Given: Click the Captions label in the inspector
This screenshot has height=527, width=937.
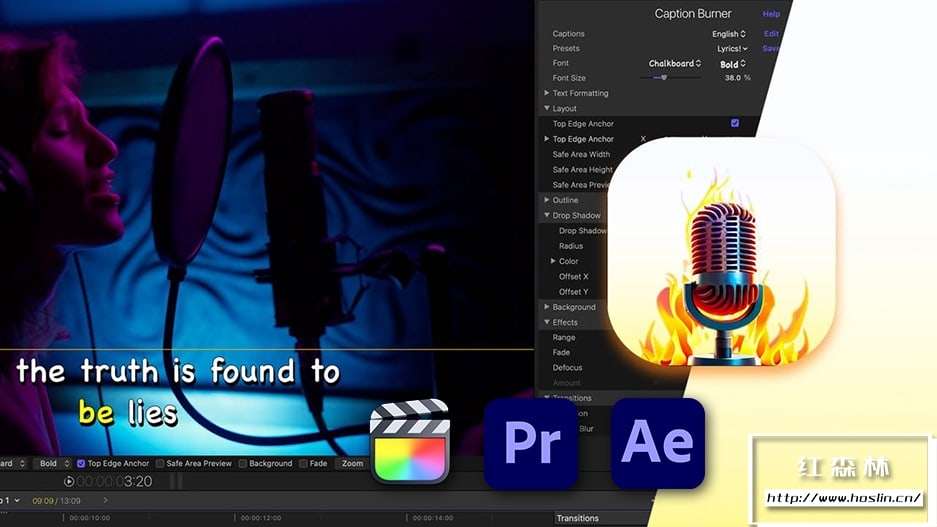Looking at the screenshot, I should click(568, 34).
